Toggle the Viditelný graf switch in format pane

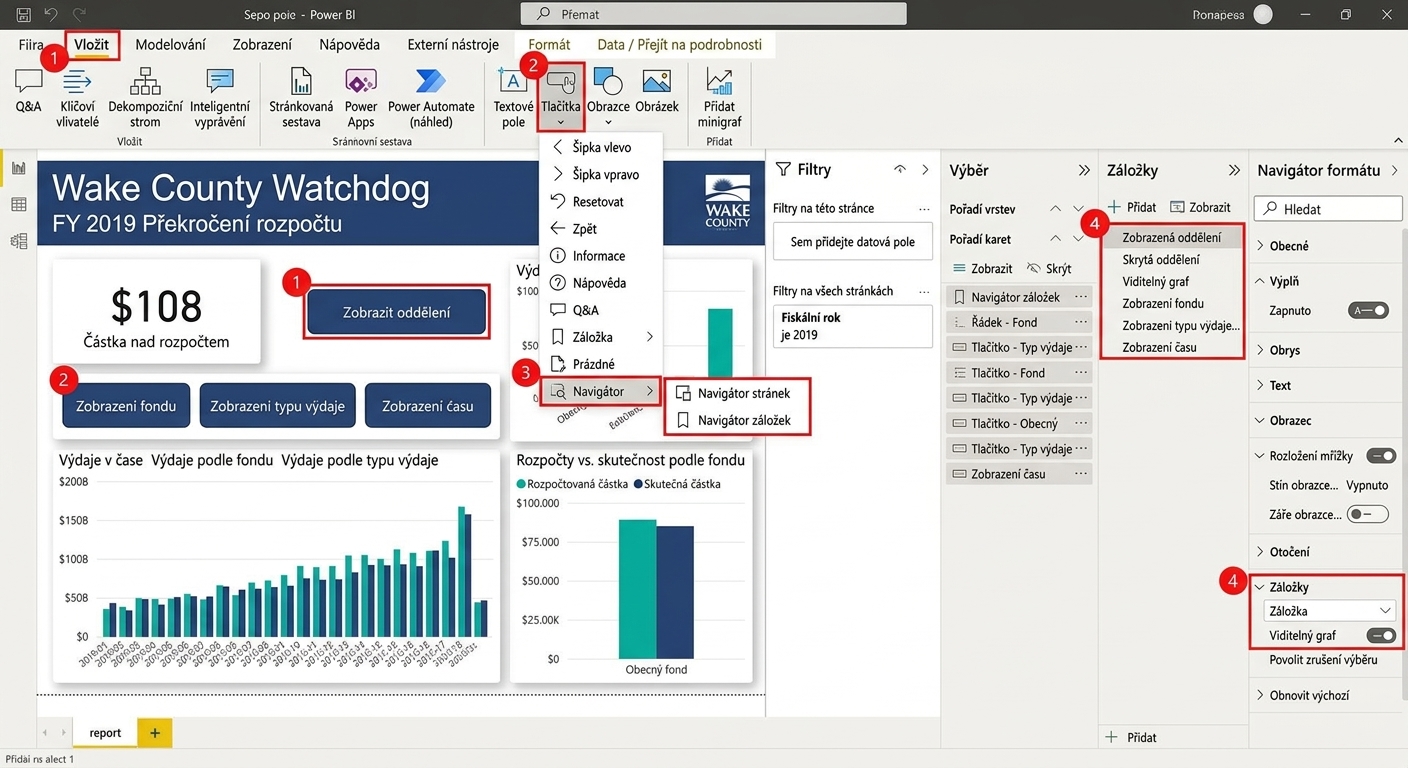coord(1381,635)
